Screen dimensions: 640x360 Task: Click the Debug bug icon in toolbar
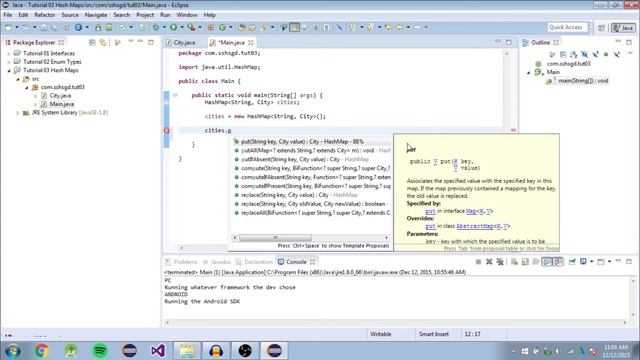point(156,27)
